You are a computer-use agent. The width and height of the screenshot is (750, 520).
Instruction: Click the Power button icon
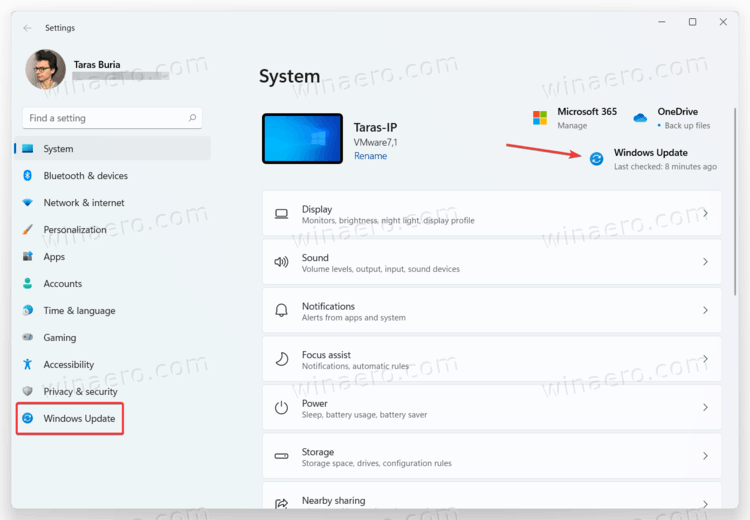[x=281, y=408]
